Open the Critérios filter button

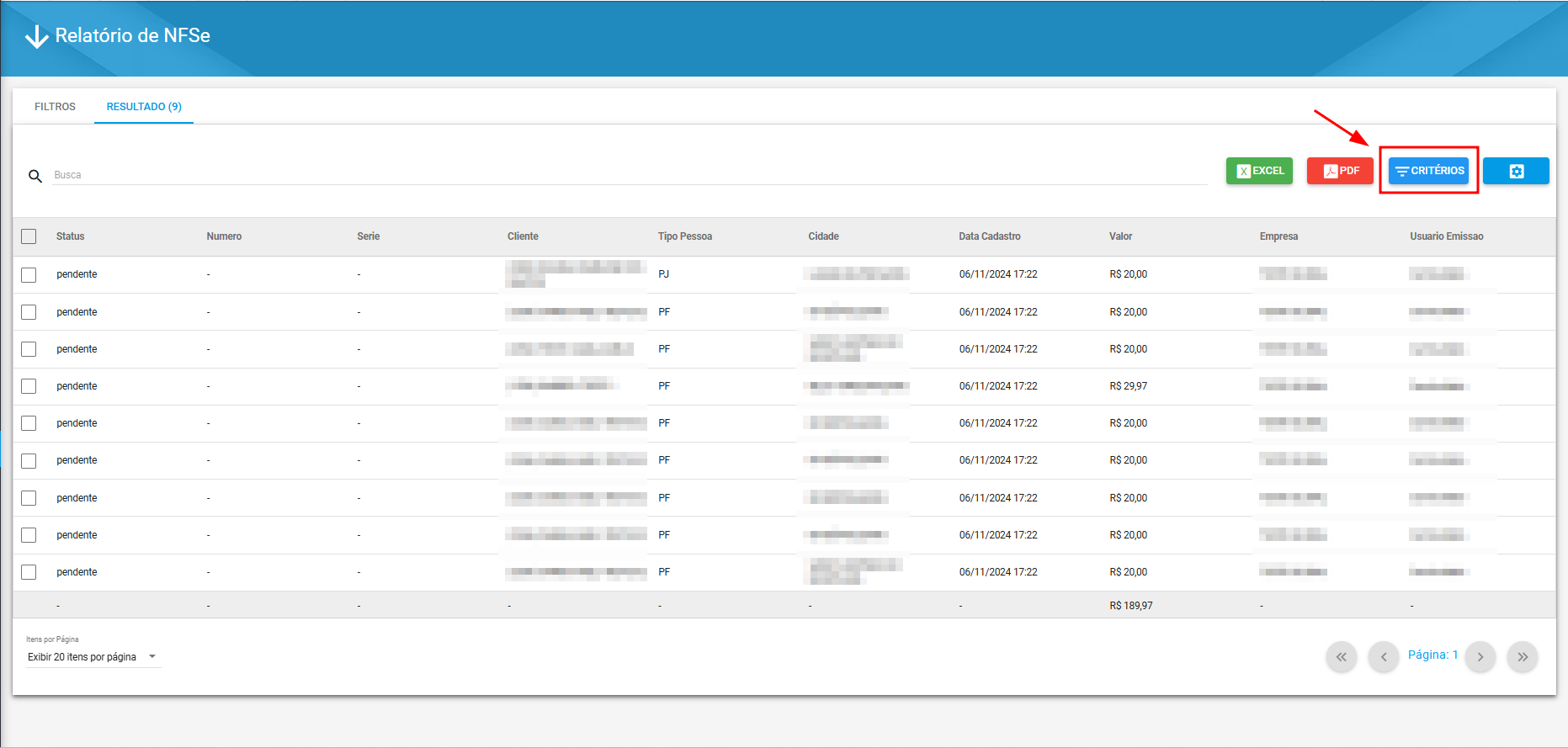point(1428,171)
